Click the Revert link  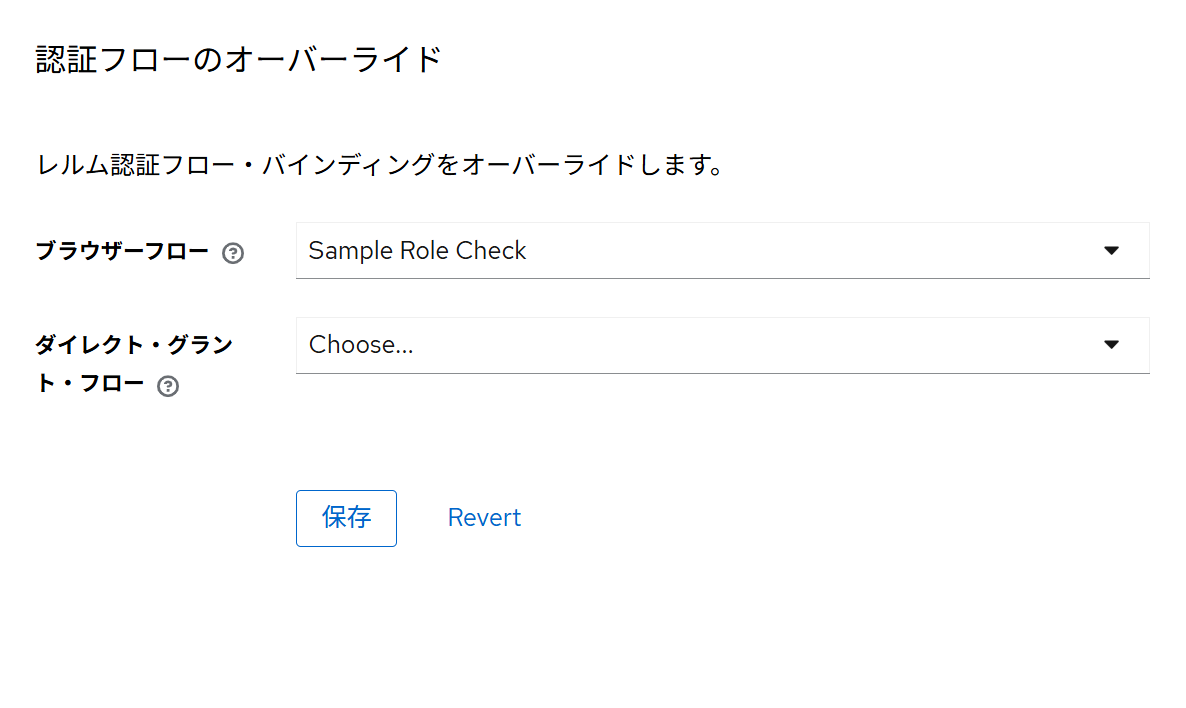click(x=484, y=518)
